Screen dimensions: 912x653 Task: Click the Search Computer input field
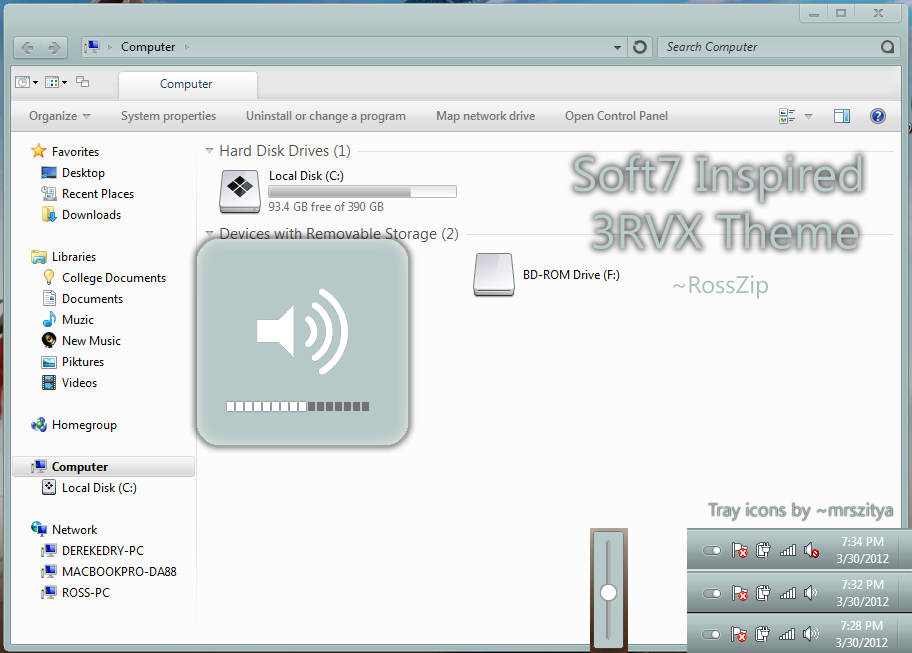pyautogui.click(x=780, y=46)
